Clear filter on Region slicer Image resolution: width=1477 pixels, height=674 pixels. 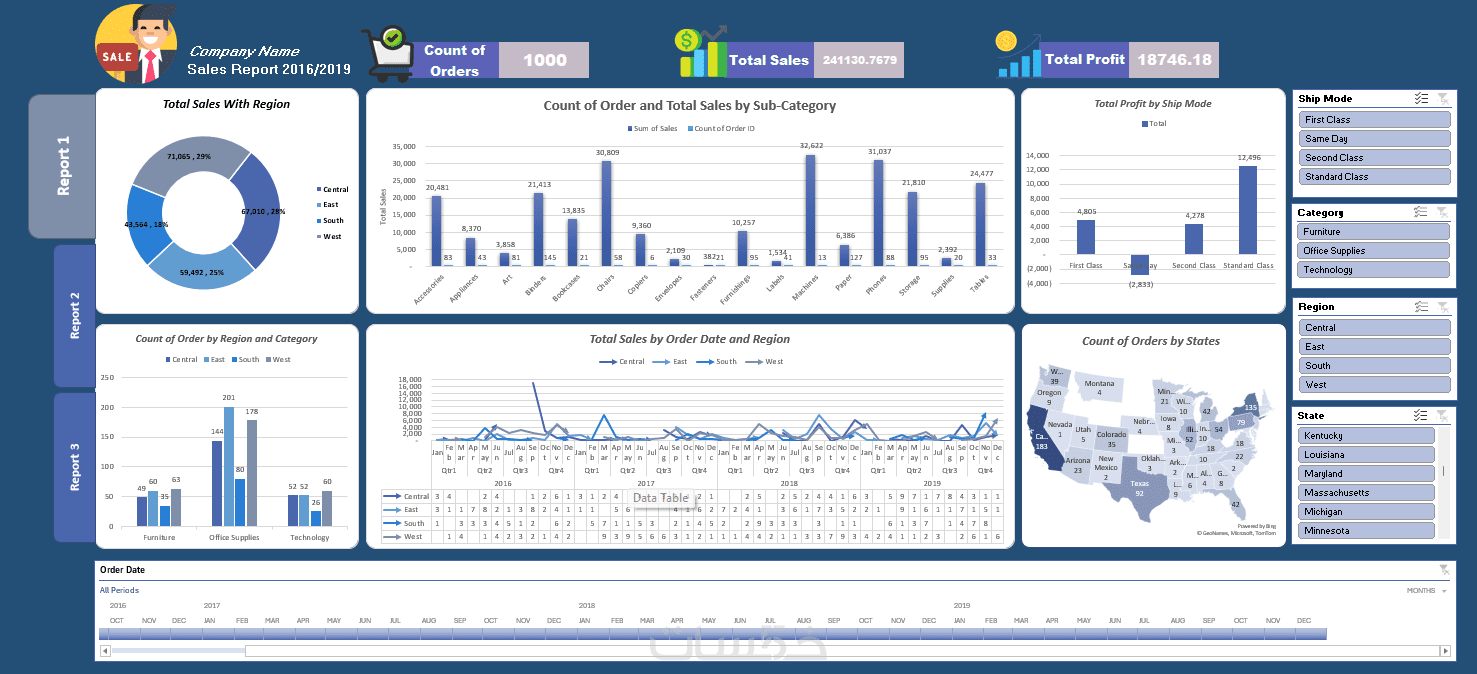tap(1442, 307)
